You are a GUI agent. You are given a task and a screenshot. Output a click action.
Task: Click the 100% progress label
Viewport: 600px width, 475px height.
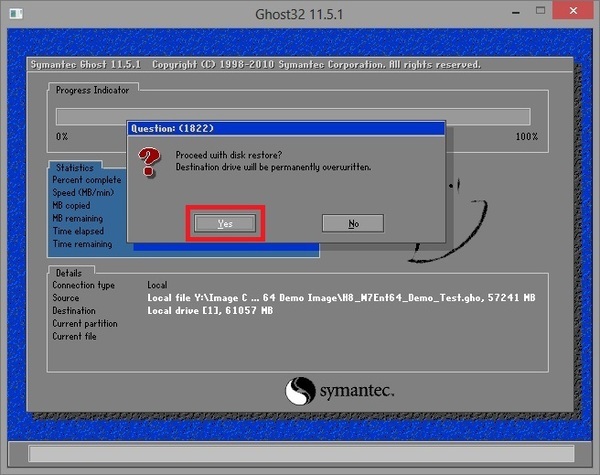[526, 137]
